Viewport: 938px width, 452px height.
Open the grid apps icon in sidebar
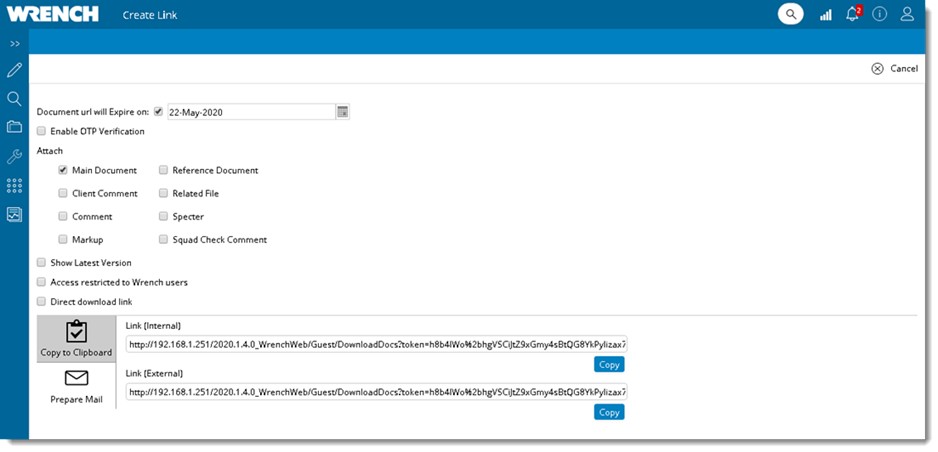coord(14,185)
